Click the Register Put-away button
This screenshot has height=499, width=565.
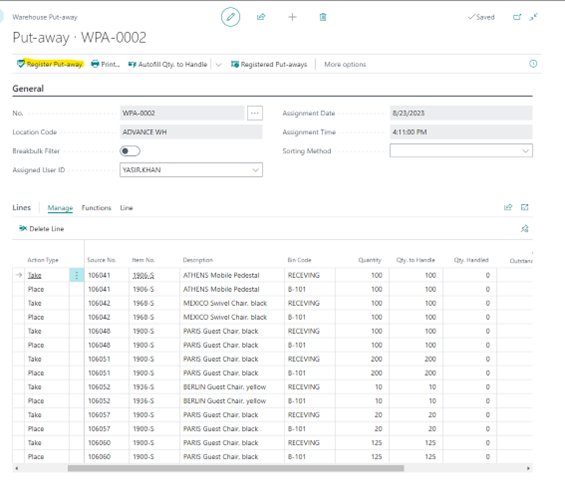coord(50,64)
